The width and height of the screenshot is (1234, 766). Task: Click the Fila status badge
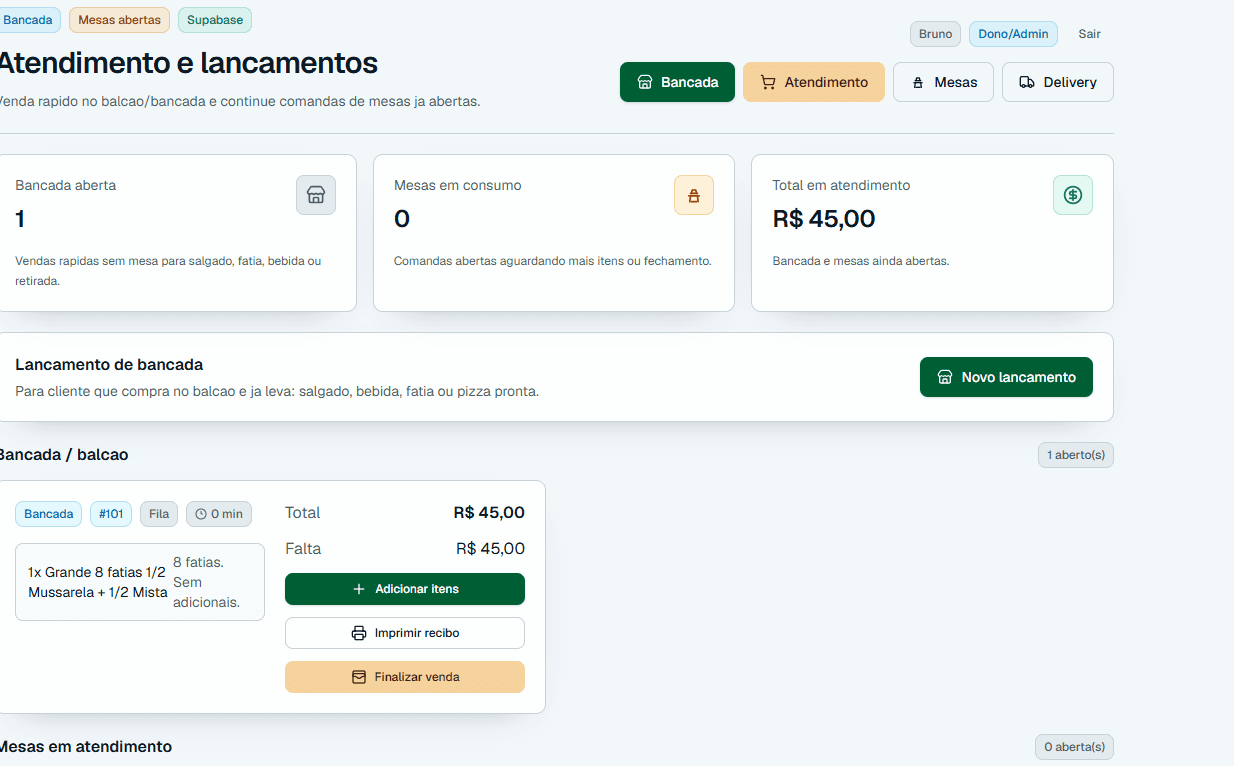(x=159, y=514)
